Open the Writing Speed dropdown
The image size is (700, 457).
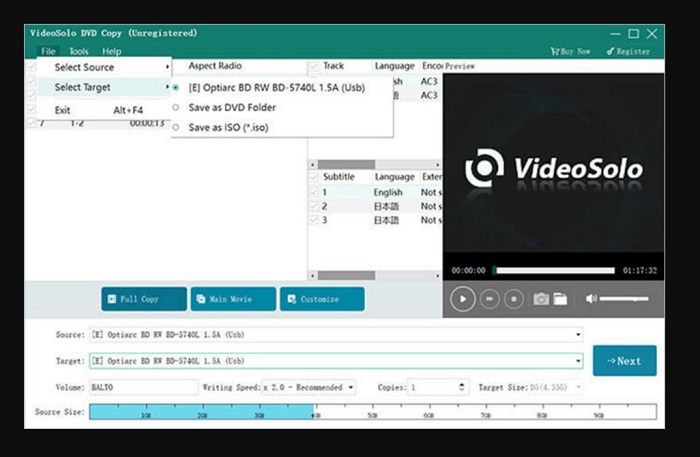[x=351, y=387]
